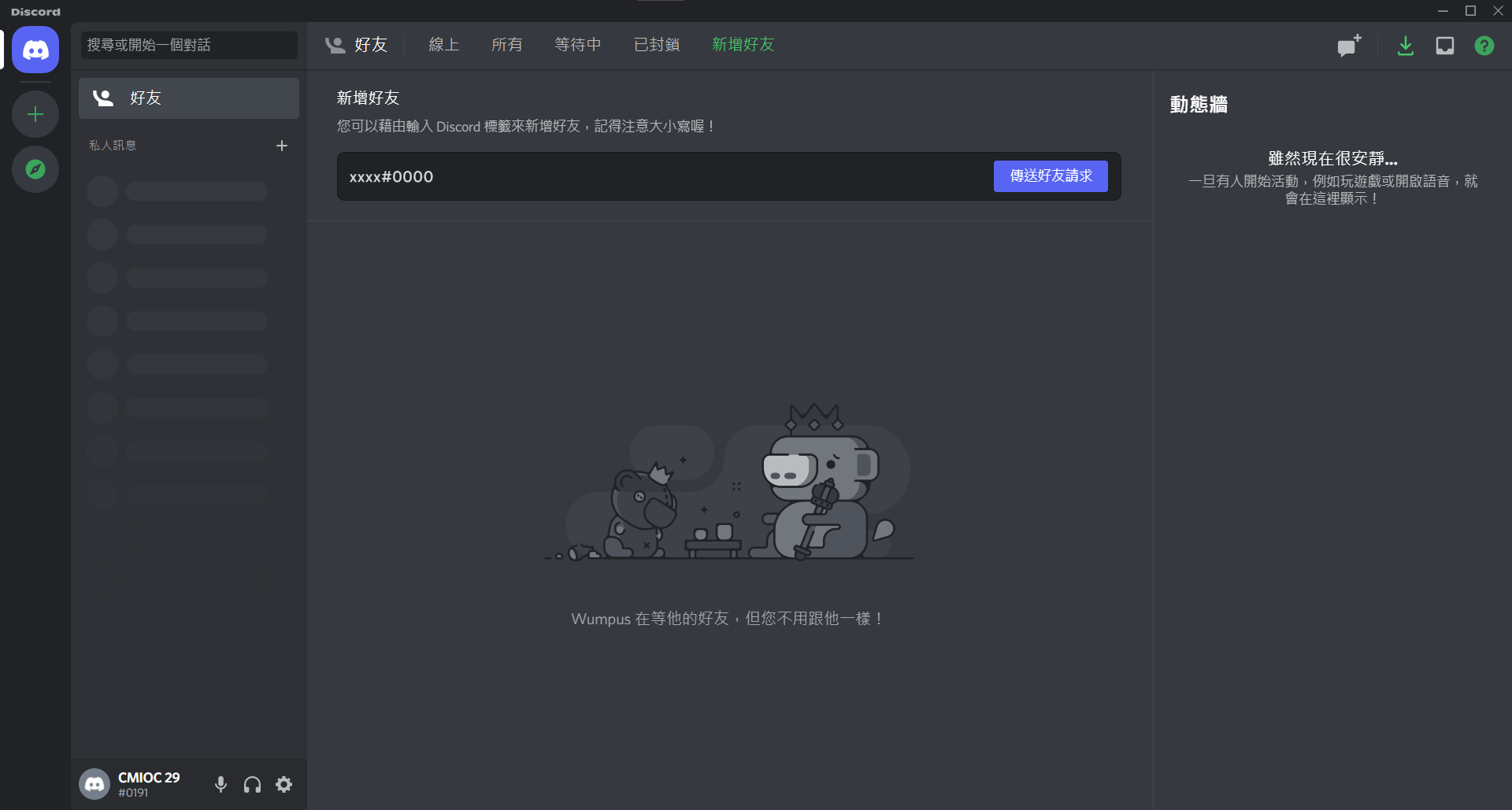Switch to the 等待中 tab

[x=578, y=45]
